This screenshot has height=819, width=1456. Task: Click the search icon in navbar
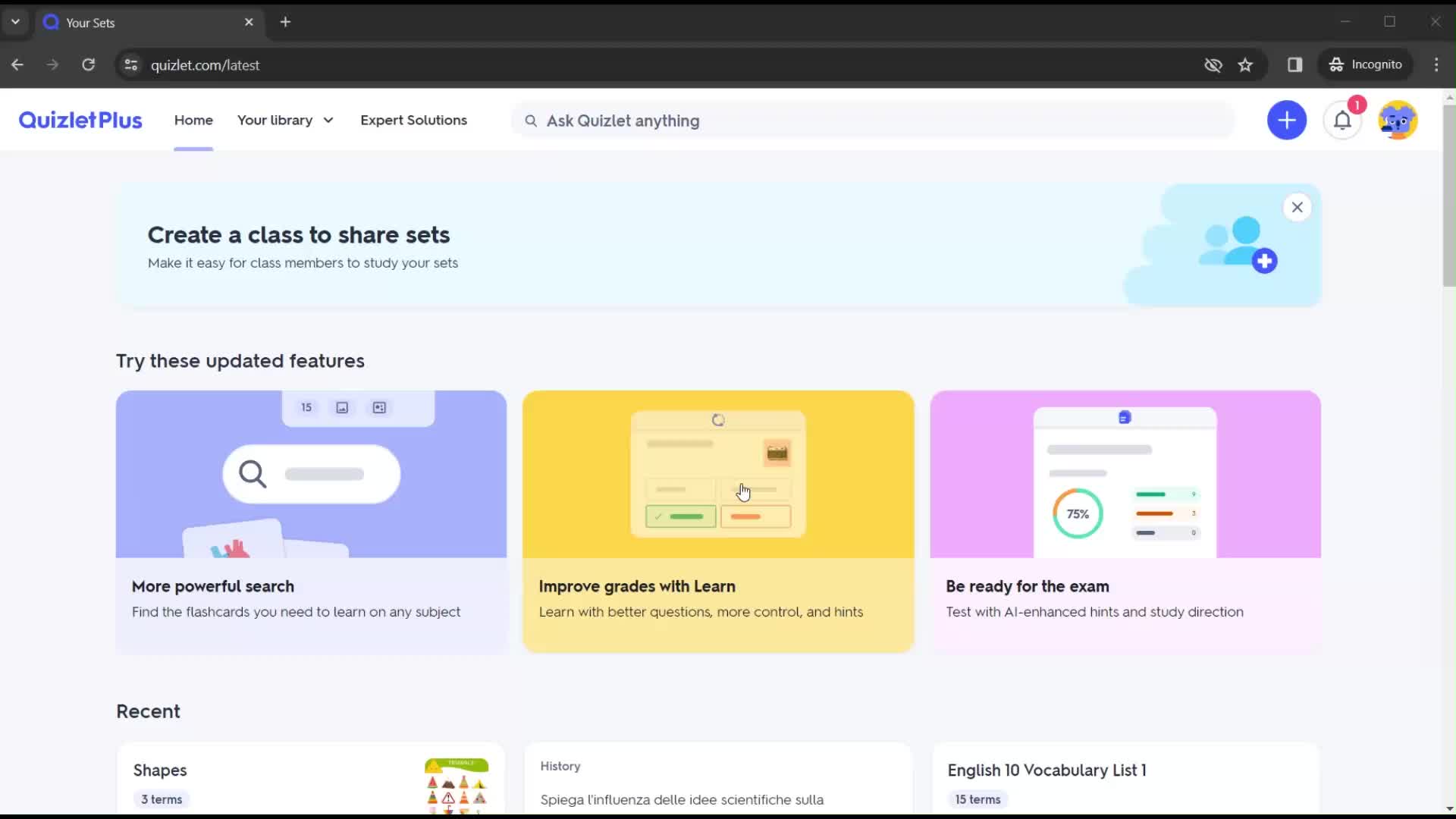pos(531,120)
